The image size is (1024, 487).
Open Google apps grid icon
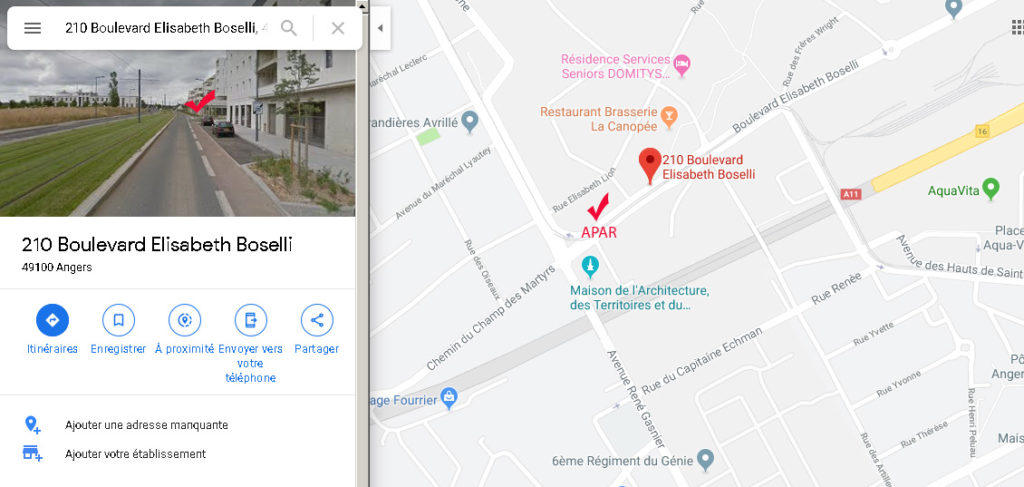pos(1017,27)
